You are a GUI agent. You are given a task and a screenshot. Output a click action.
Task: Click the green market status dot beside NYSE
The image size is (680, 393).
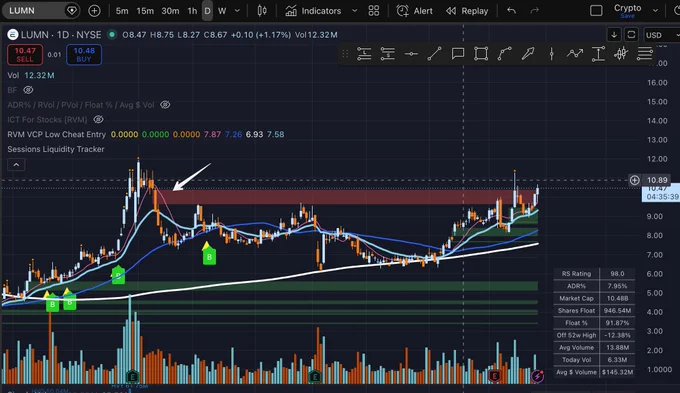[112, 35]
